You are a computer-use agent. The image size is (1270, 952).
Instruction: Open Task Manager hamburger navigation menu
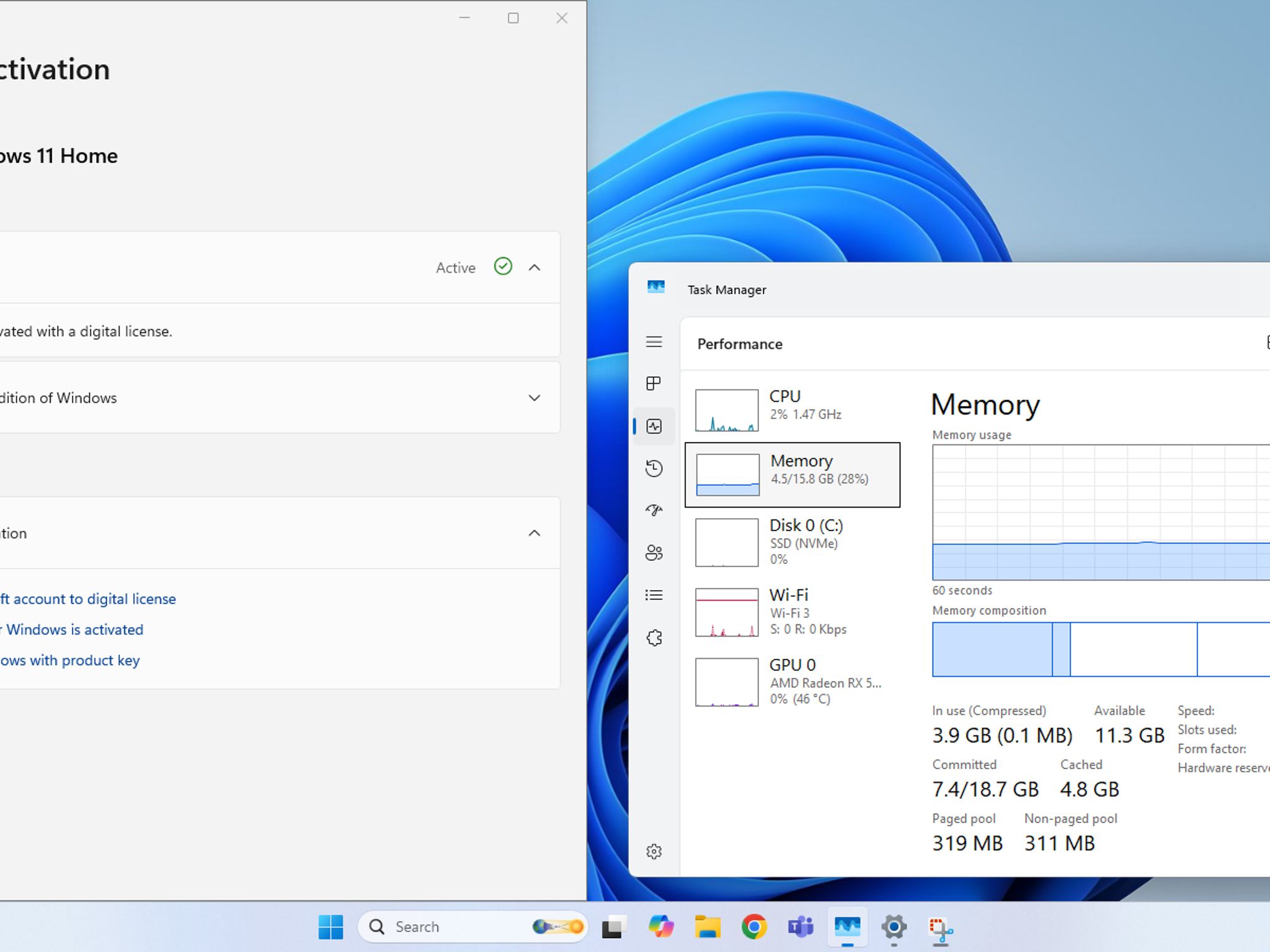click(x=654, y=342)
